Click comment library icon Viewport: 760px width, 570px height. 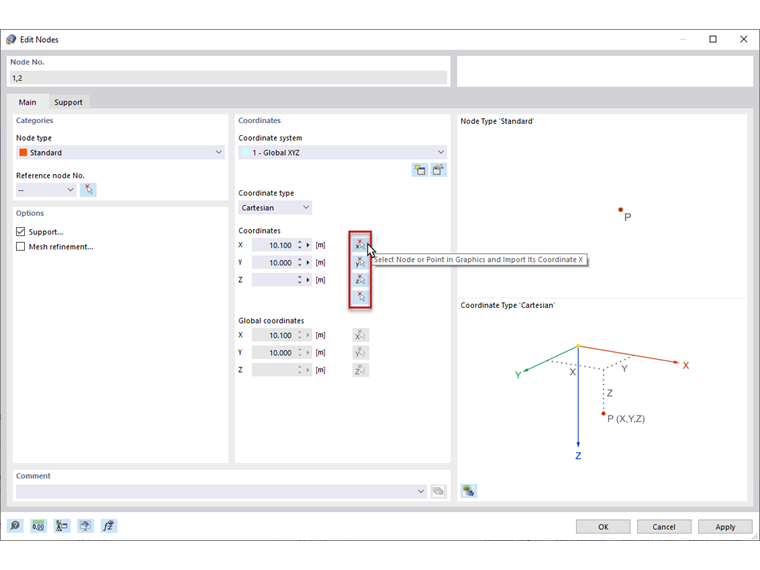tap(438, 491)
